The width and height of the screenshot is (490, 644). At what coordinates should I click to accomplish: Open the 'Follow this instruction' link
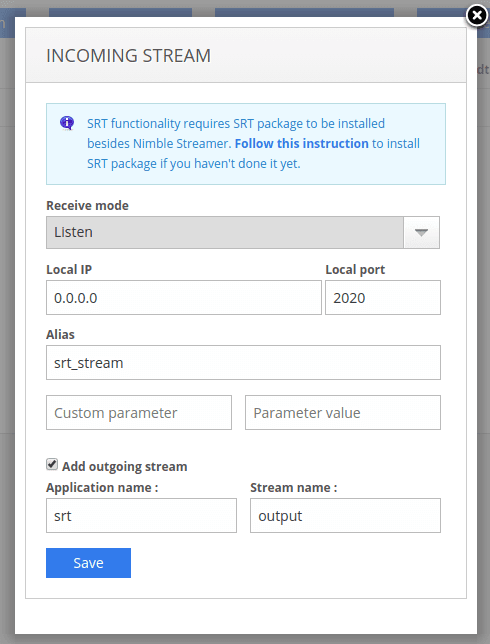pos(301,143)
